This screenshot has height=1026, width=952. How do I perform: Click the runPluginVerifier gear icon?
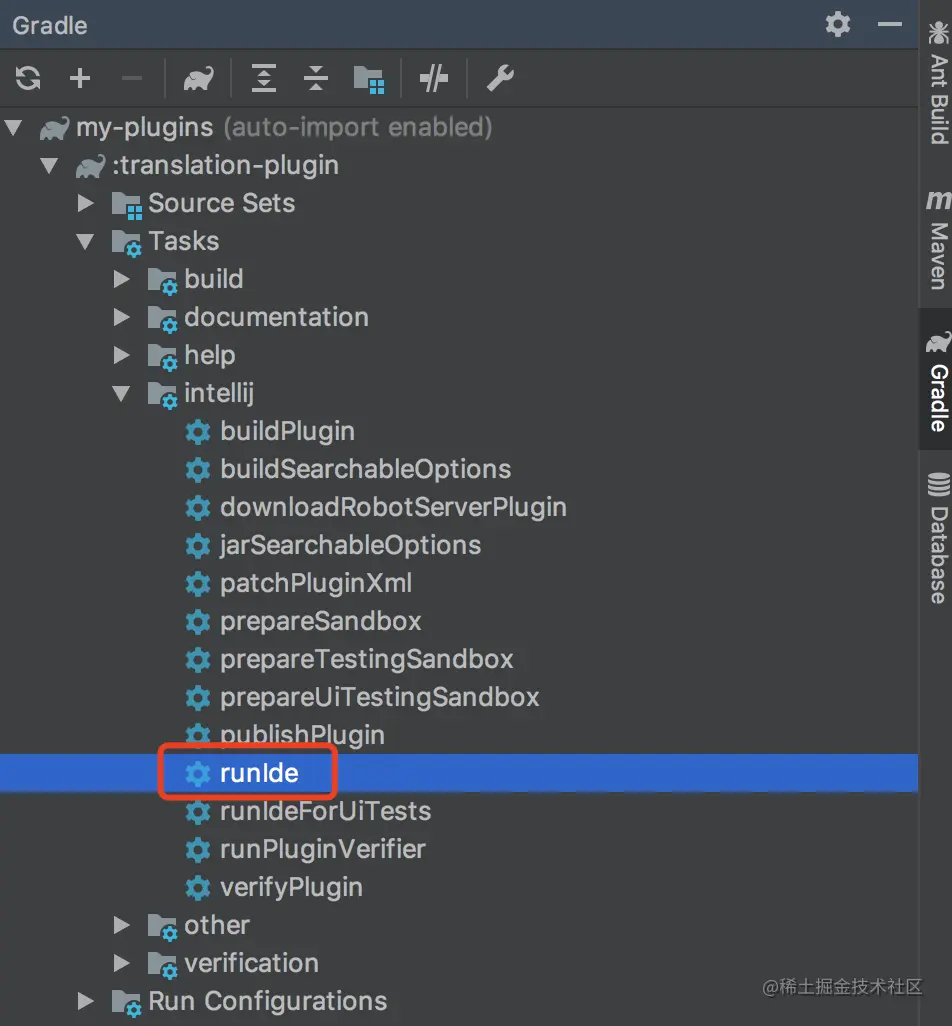(198, 849)
